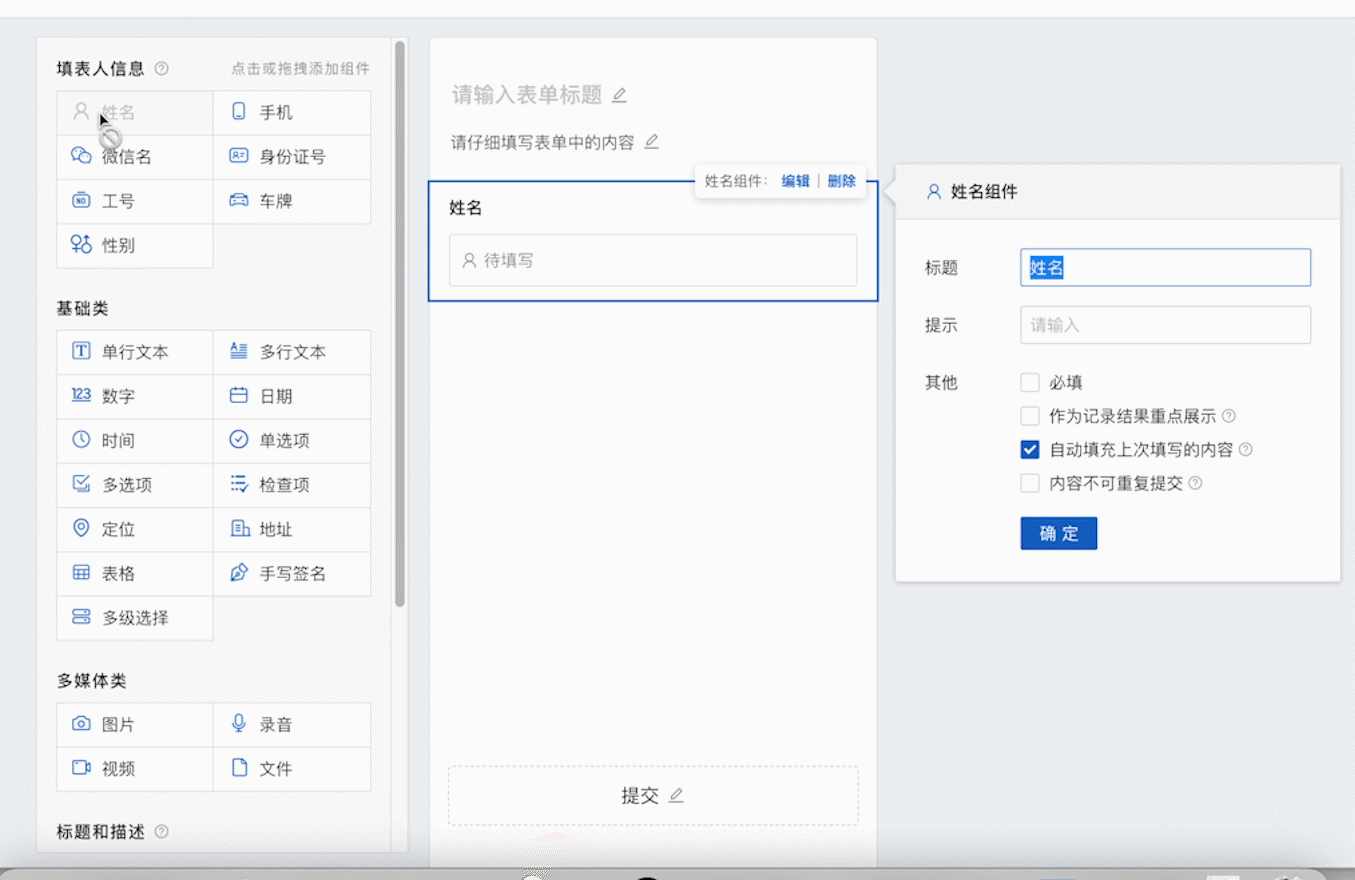
Task: Edit the form title 请输入表单标题
Action: click(528, 94)
